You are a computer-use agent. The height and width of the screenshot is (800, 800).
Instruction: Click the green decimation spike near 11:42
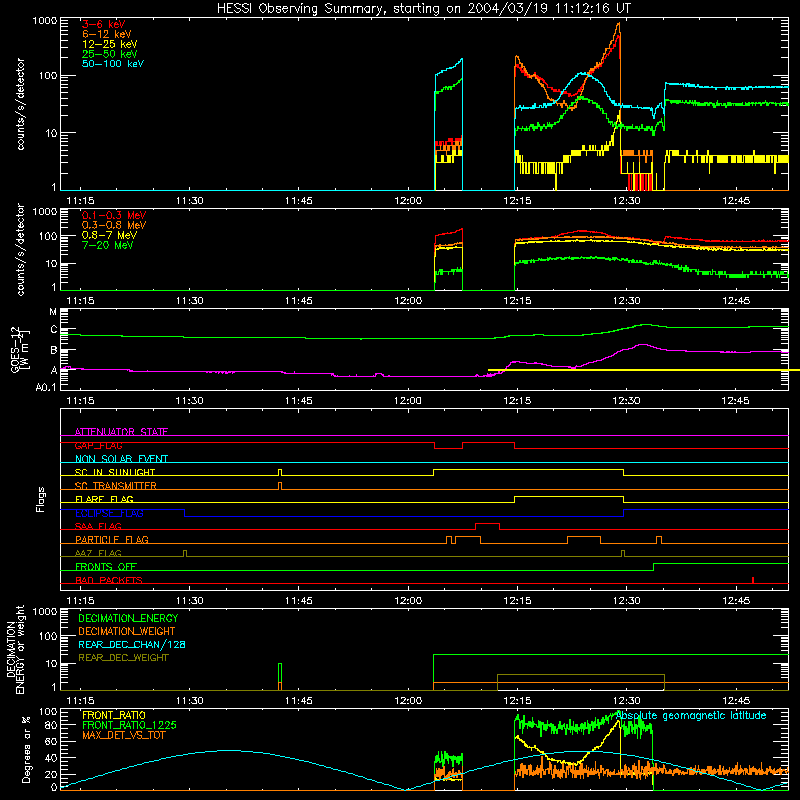[280, 677]
